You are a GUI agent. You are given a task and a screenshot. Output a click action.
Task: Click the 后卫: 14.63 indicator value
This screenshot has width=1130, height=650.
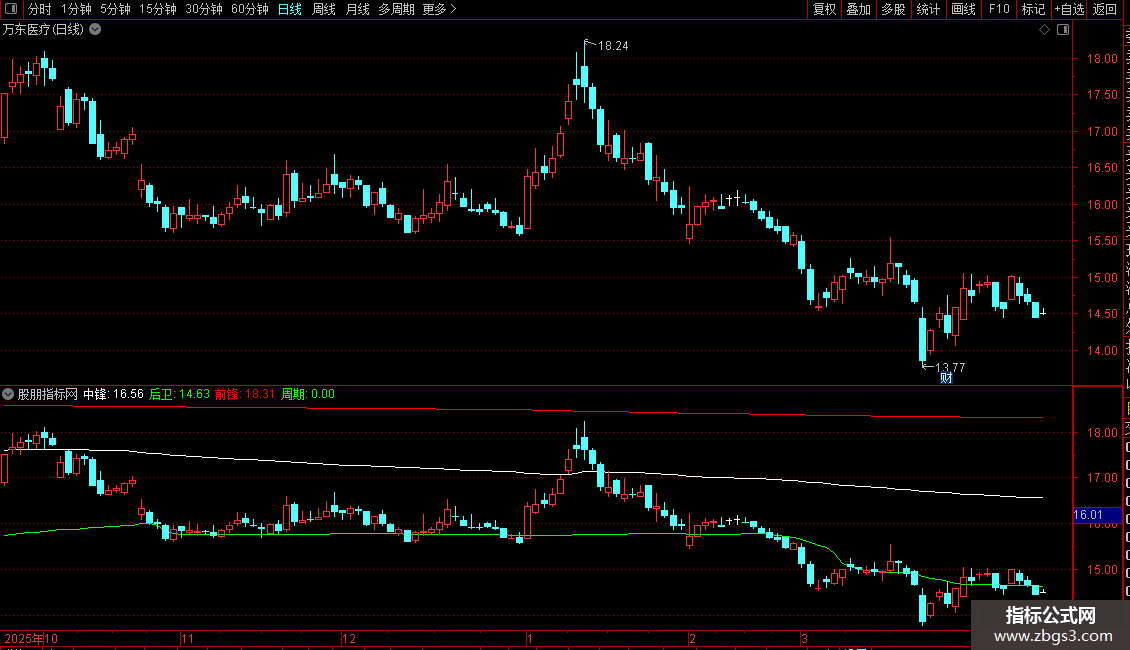(179, 394)
